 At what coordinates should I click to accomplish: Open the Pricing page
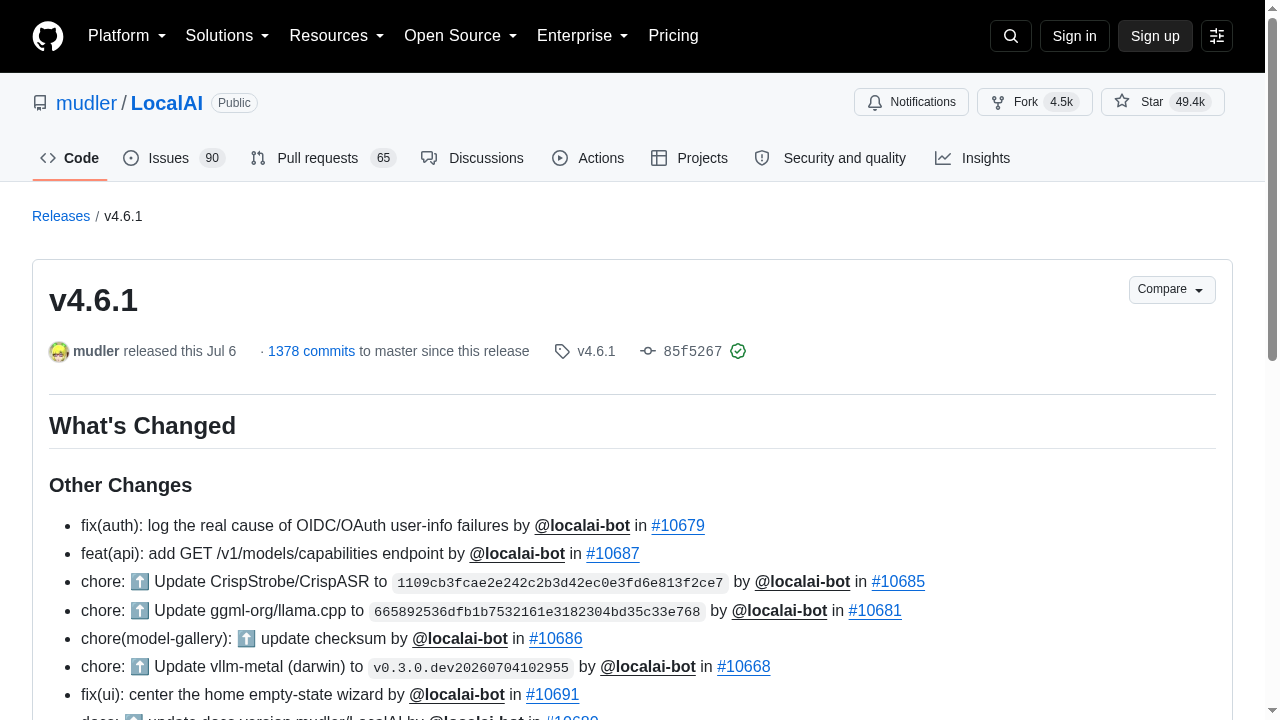pos(673,36)
